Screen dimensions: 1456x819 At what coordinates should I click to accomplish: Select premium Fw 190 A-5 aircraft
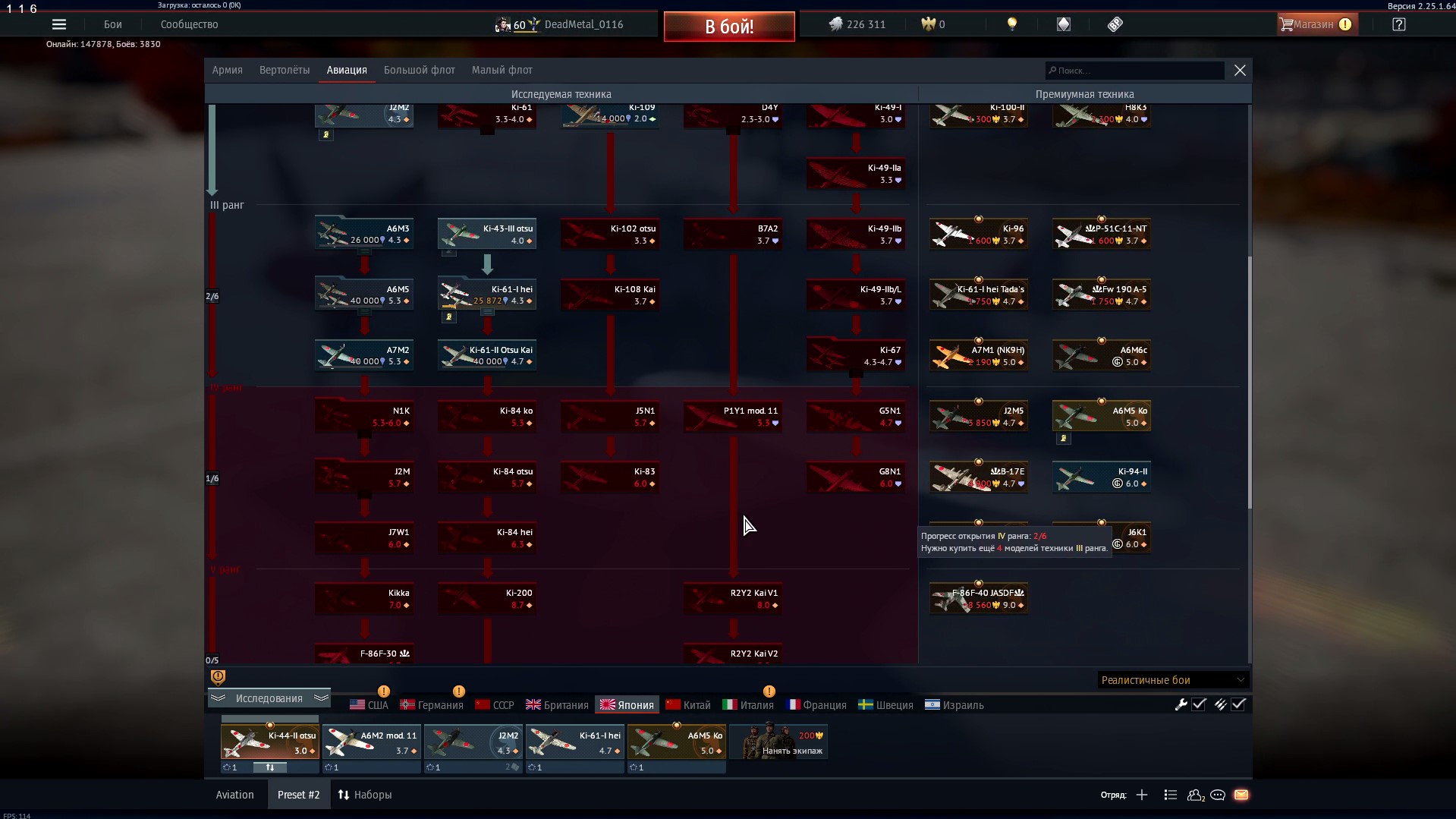pyautogui.click(x=1102, y=295)
